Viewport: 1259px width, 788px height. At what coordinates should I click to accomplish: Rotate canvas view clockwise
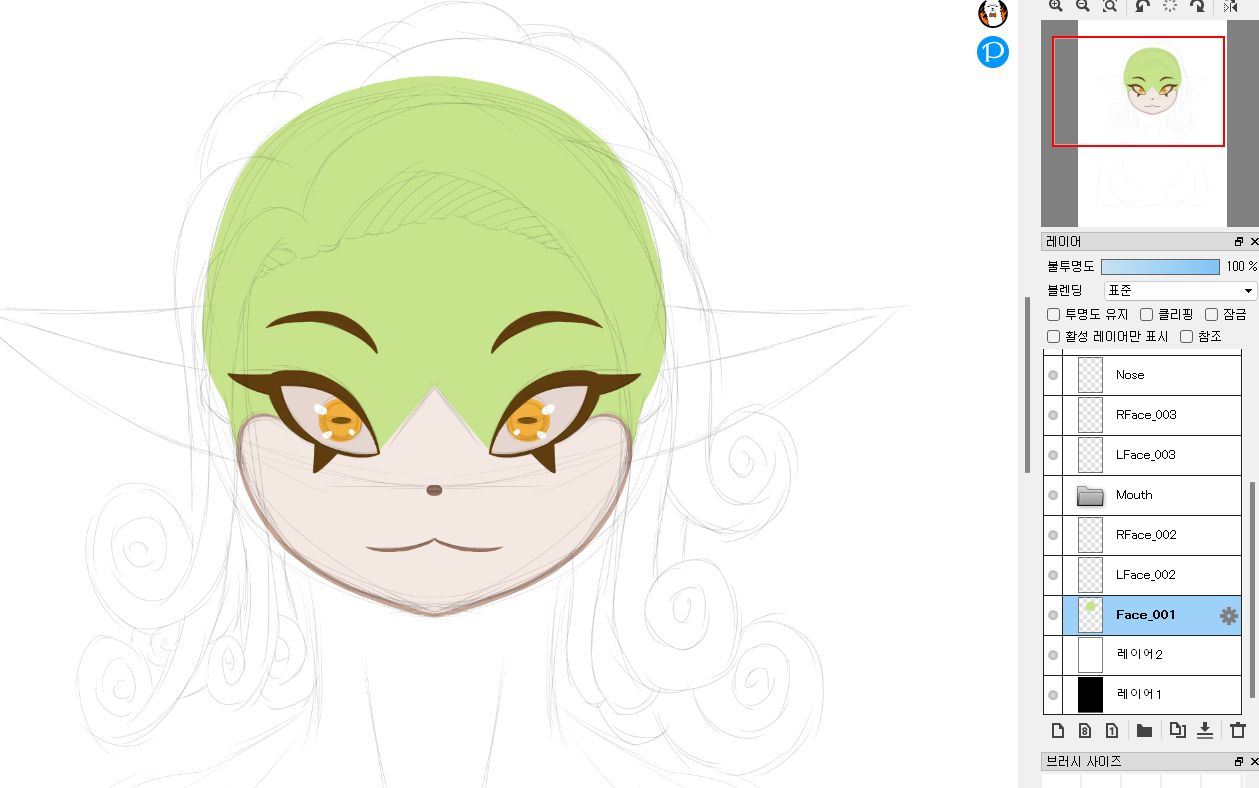[x=1197, y=6]
